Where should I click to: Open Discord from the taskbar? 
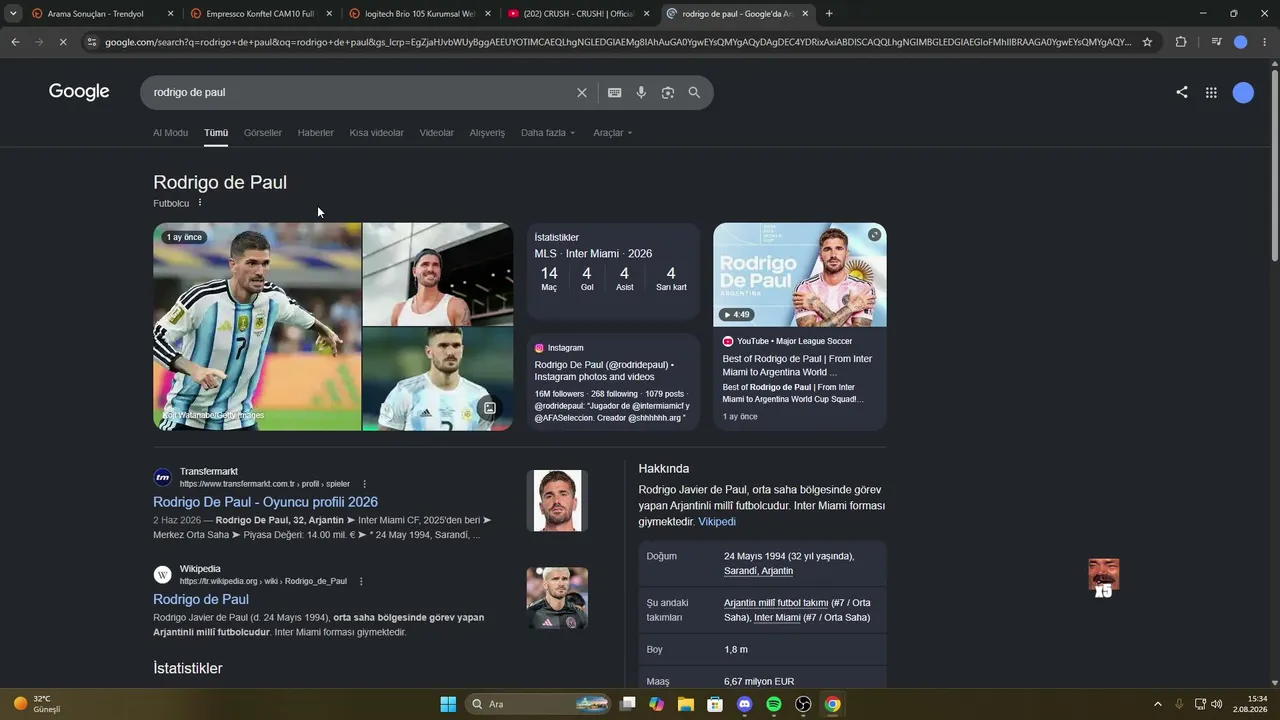(744, 704)
